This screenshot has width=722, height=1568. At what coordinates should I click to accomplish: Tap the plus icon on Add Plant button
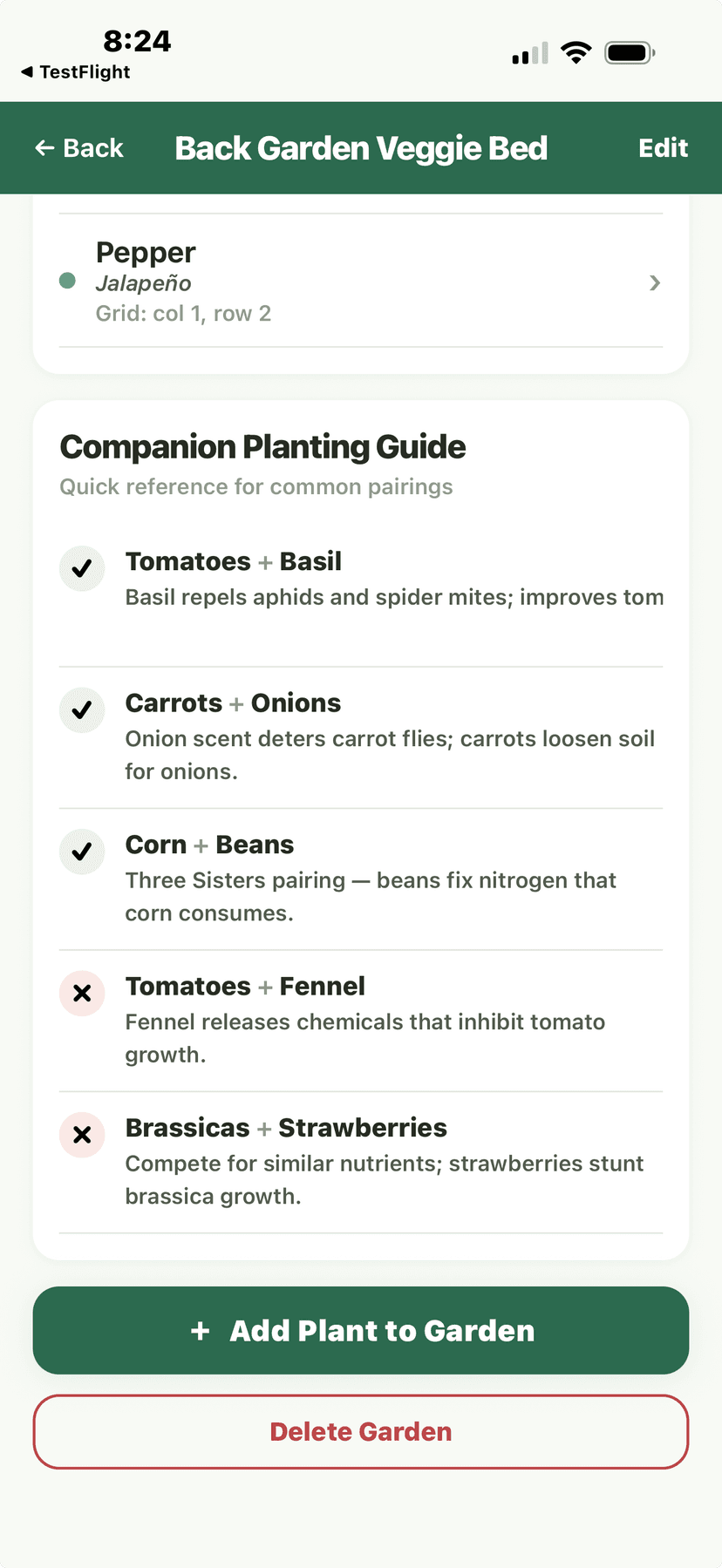click(x=201, y=1331)
